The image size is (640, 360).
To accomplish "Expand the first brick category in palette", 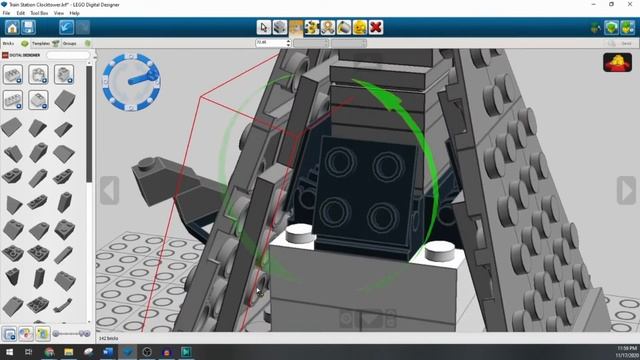I will 13,74.
